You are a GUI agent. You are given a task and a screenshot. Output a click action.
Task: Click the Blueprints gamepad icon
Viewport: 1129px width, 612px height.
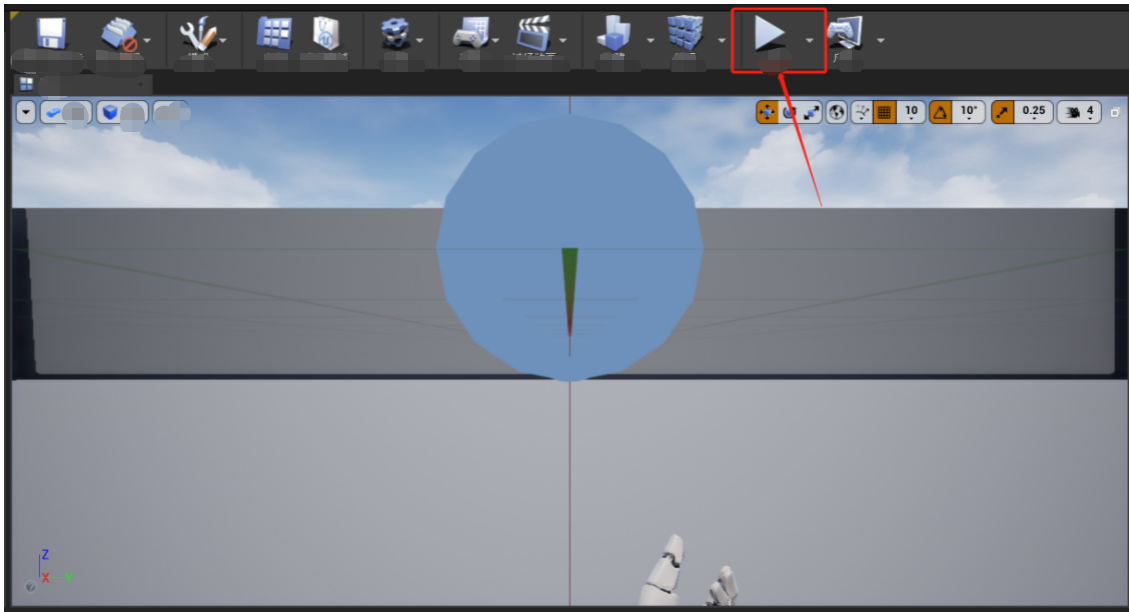click(x=471, y=33)
